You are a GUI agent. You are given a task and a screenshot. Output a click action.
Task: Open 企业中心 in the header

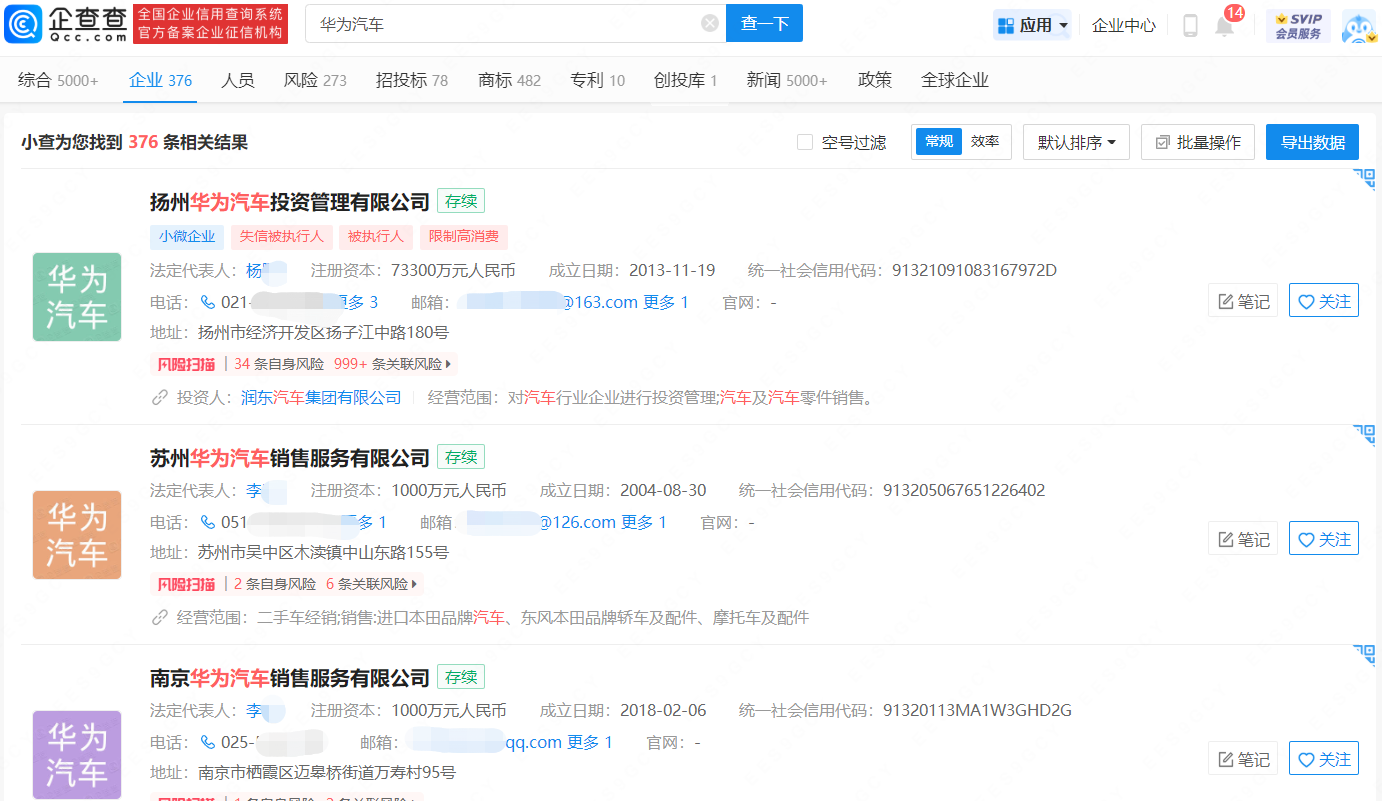point(1124,25)
